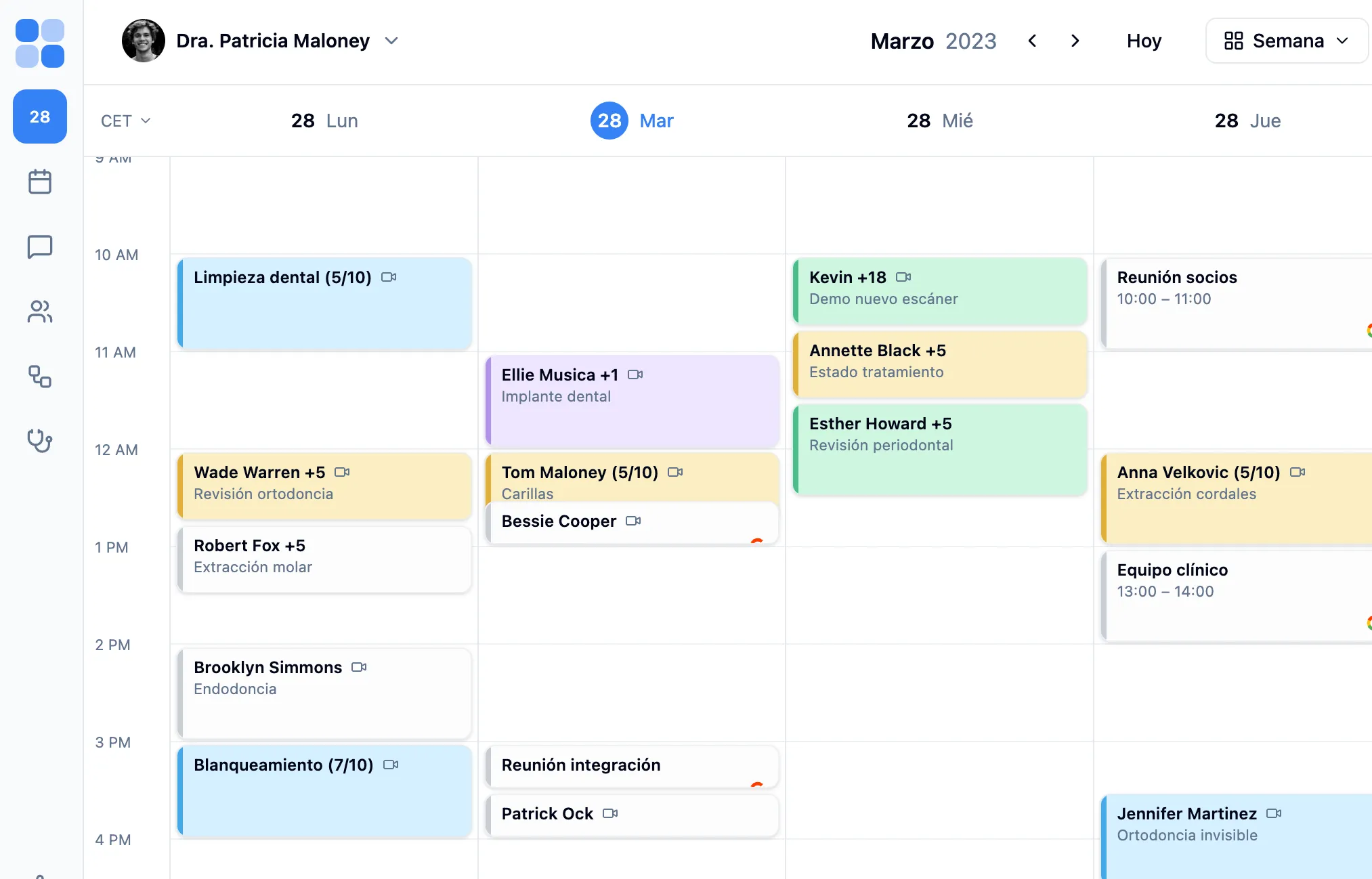Image resolution: width=1372 pixels, height=879 pixels.
Task: Open the patients people icon
Action: [40, 312]
